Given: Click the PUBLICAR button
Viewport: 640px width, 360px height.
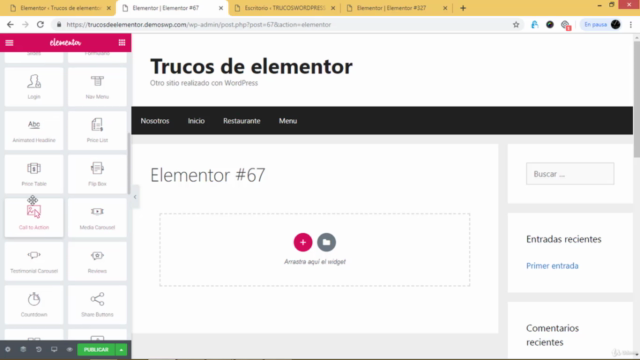Looking at the screenshot, I should [96, 350].
